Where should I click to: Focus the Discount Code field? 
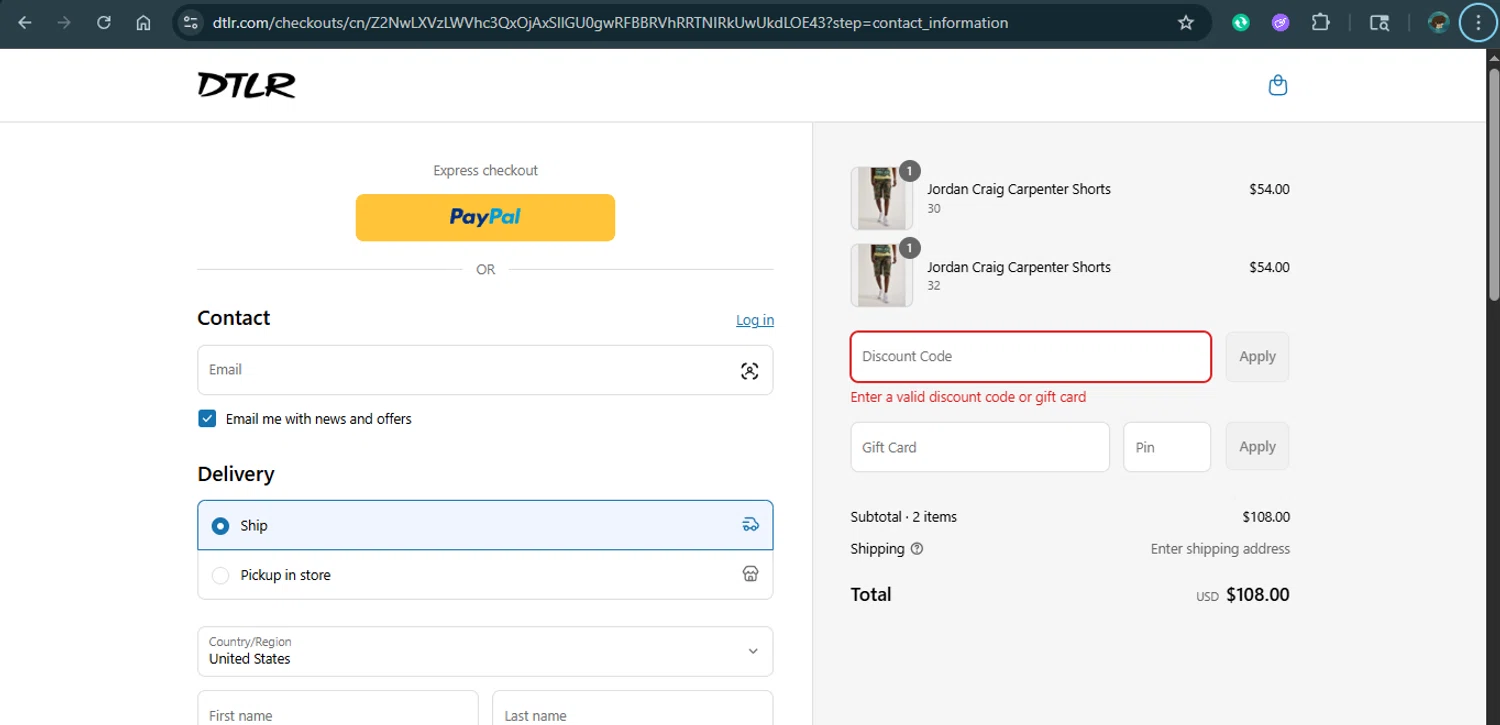click(1031, 356)
